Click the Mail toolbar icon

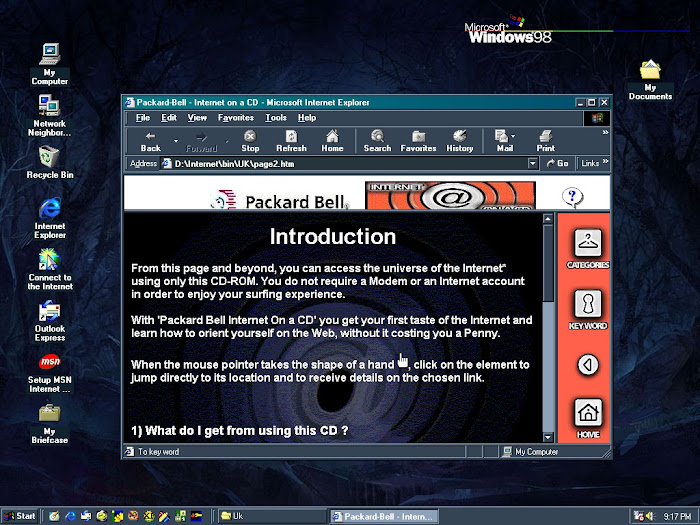502,141
